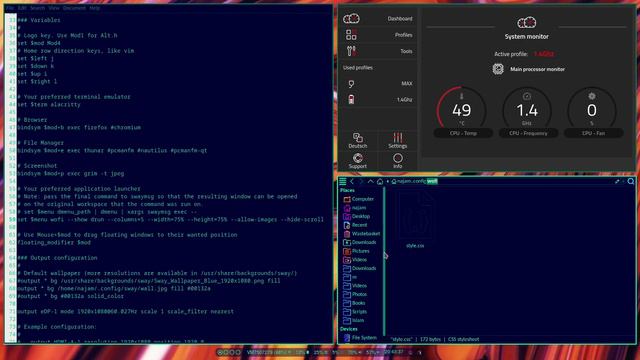The image size is (640, 360).
Task: Click the CPU - Temp gauge showing 49
Action: [x=462, y=111]
